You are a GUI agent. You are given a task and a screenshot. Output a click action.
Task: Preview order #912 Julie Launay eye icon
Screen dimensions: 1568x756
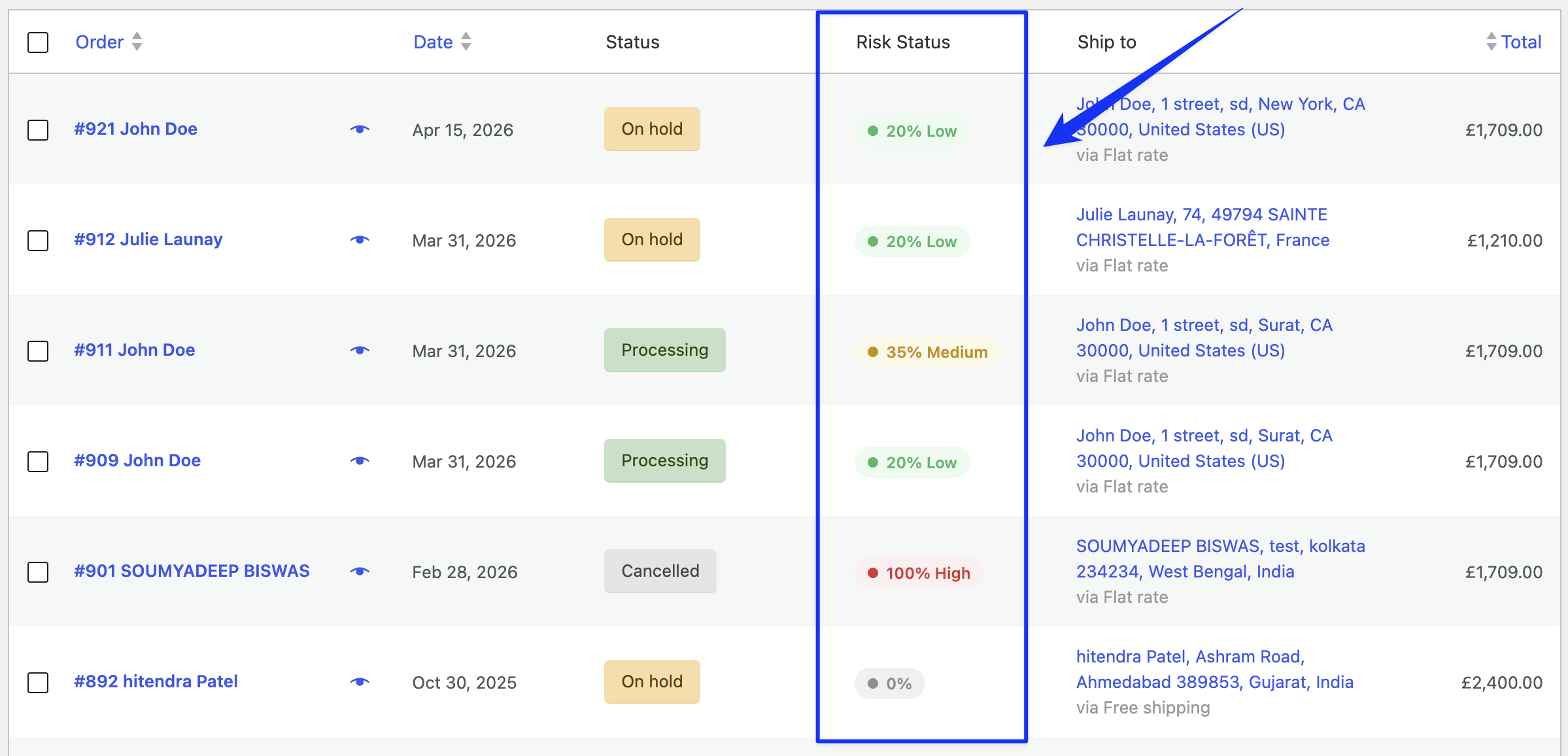[x=360, y=240]
